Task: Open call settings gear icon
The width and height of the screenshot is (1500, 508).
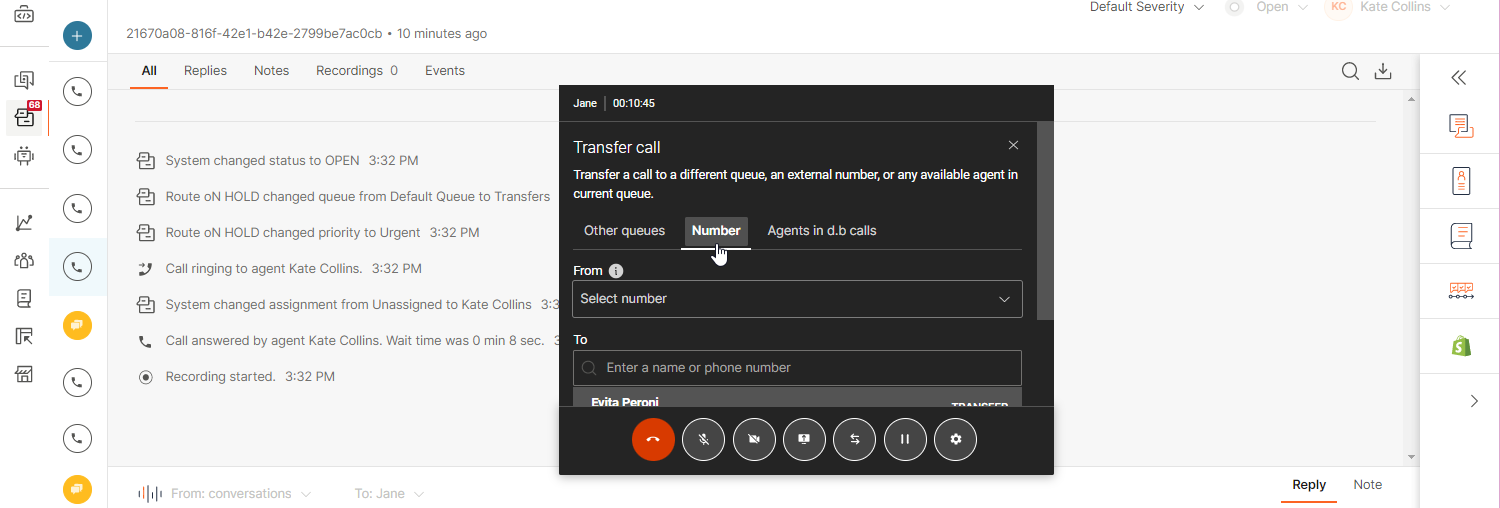Action: pos(955,439)
